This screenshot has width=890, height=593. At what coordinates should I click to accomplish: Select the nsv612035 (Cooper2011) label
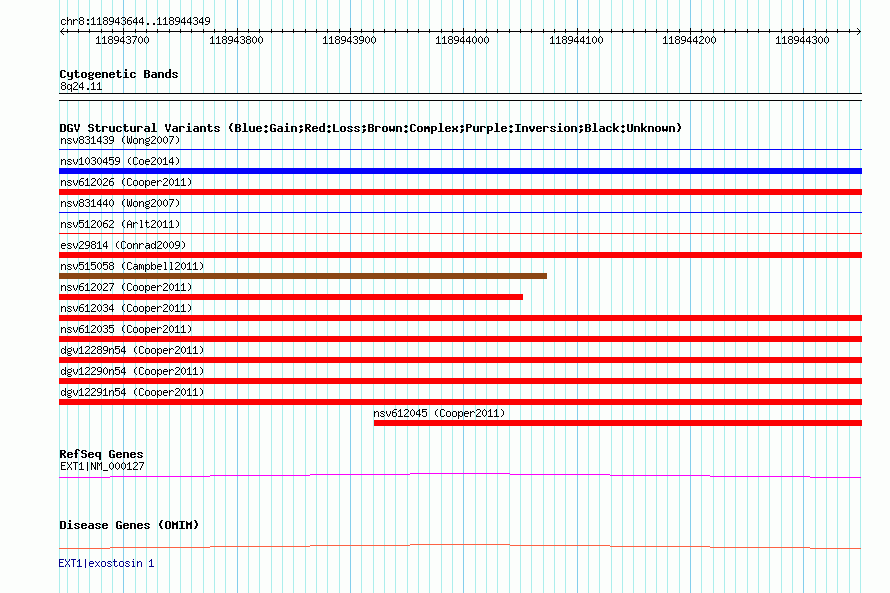click(126, 329)
